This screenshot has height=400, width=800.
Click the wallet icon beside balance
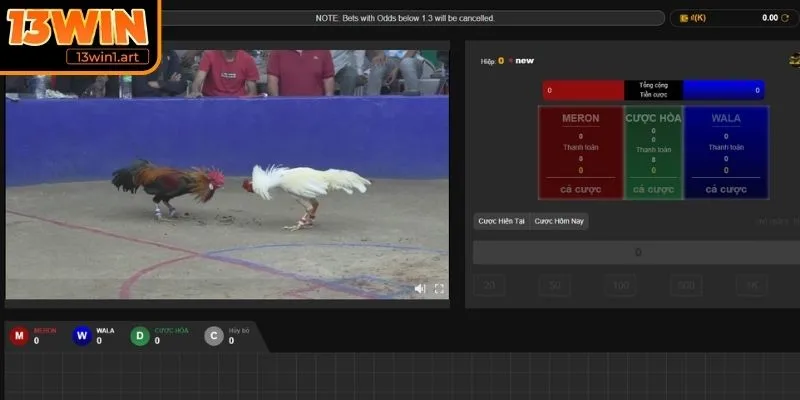[x=685, y=18]
